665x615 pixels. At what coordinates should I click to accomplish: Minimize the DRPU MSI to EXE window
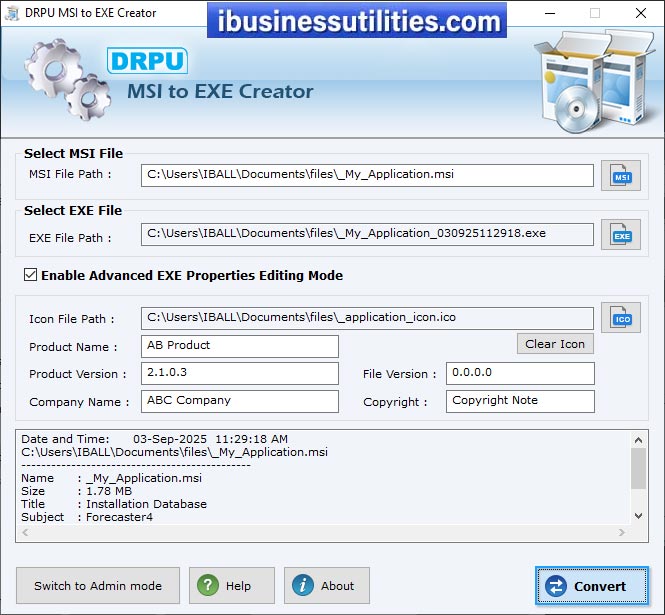pyautogui.click(x=550, y=13)
